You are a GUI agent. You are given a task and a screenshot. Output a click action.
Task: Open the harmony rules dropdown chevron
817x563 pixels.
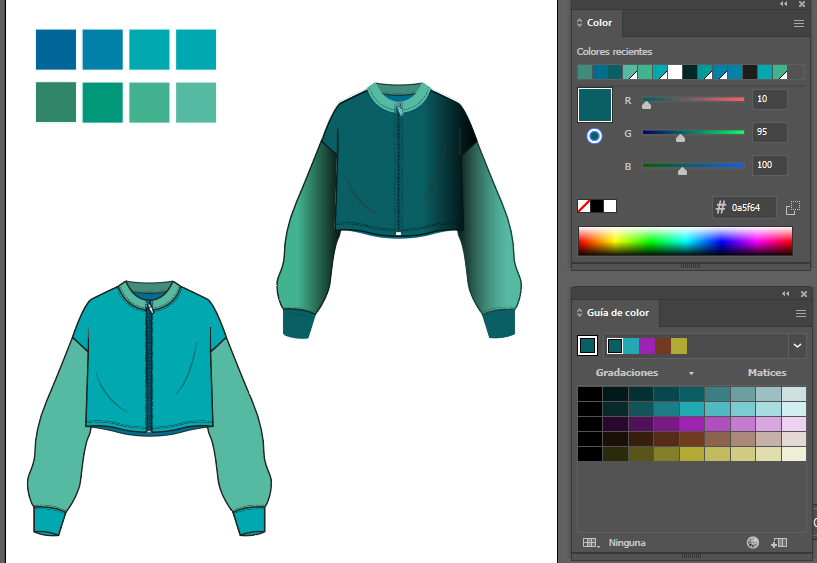coord(797,345)
